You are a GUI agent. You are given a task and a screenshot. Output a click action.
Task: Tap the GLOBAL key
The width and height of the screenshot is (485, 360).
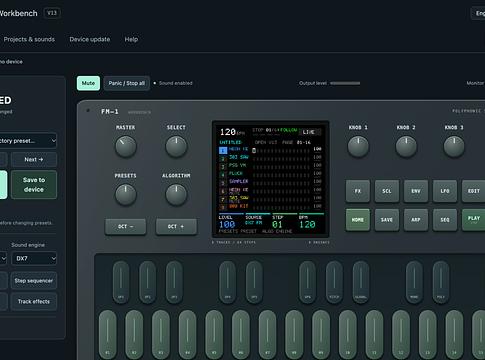(361, 282)
